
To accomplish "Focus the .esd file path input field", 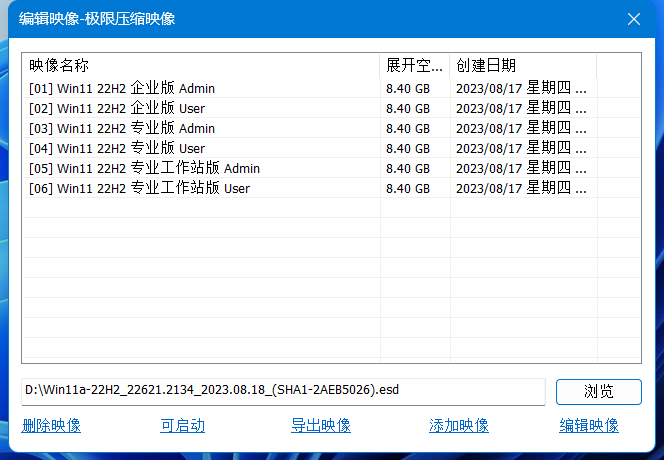I will point(283,391).
